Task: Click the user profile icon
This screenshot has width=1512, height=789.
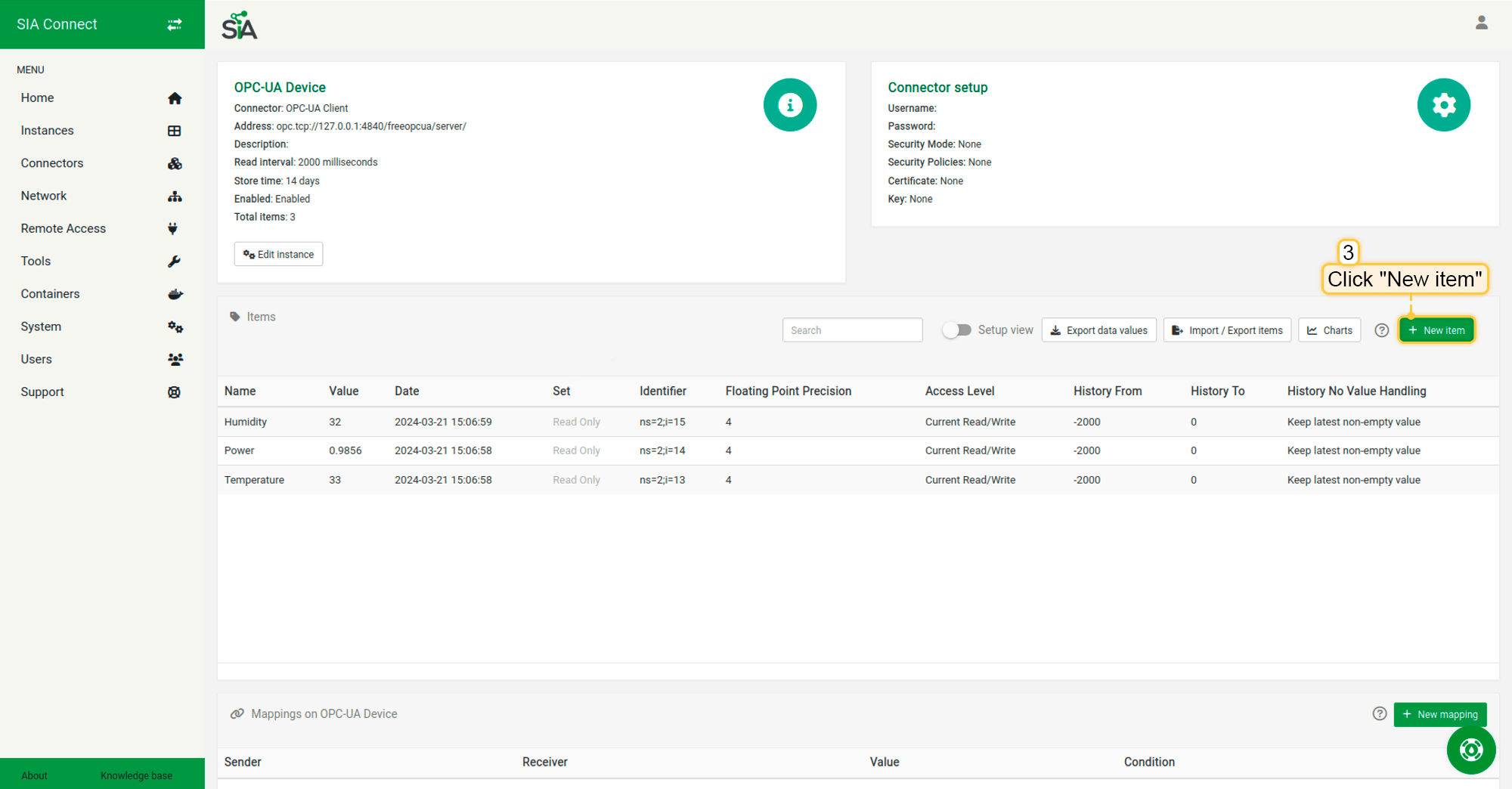Action: pos(1481,23)
